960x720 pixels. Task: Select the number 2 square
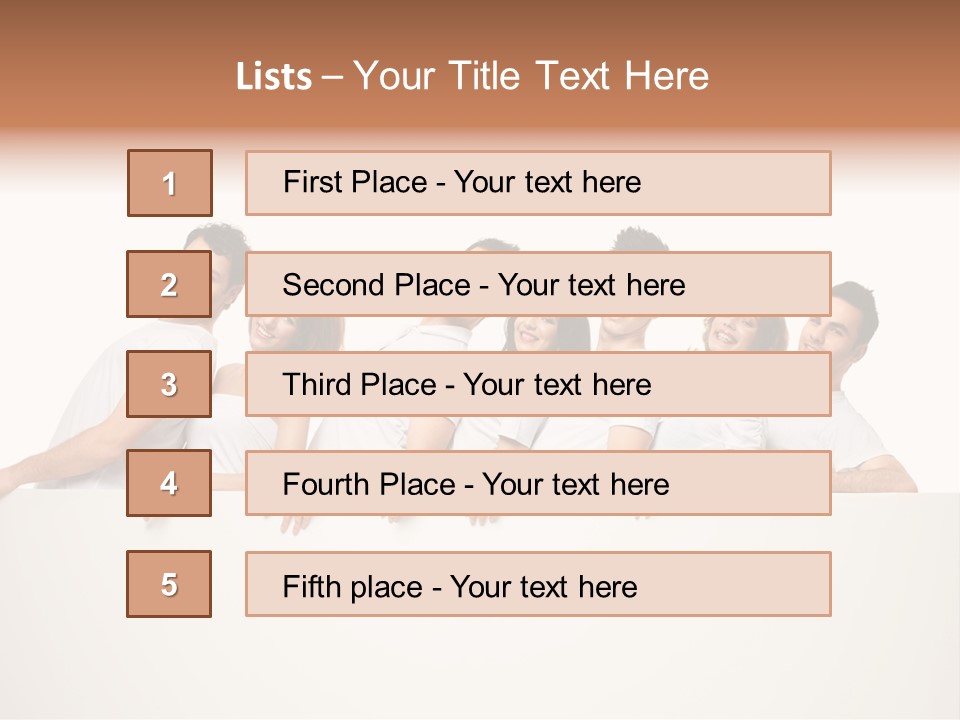[x=169, y=284]
